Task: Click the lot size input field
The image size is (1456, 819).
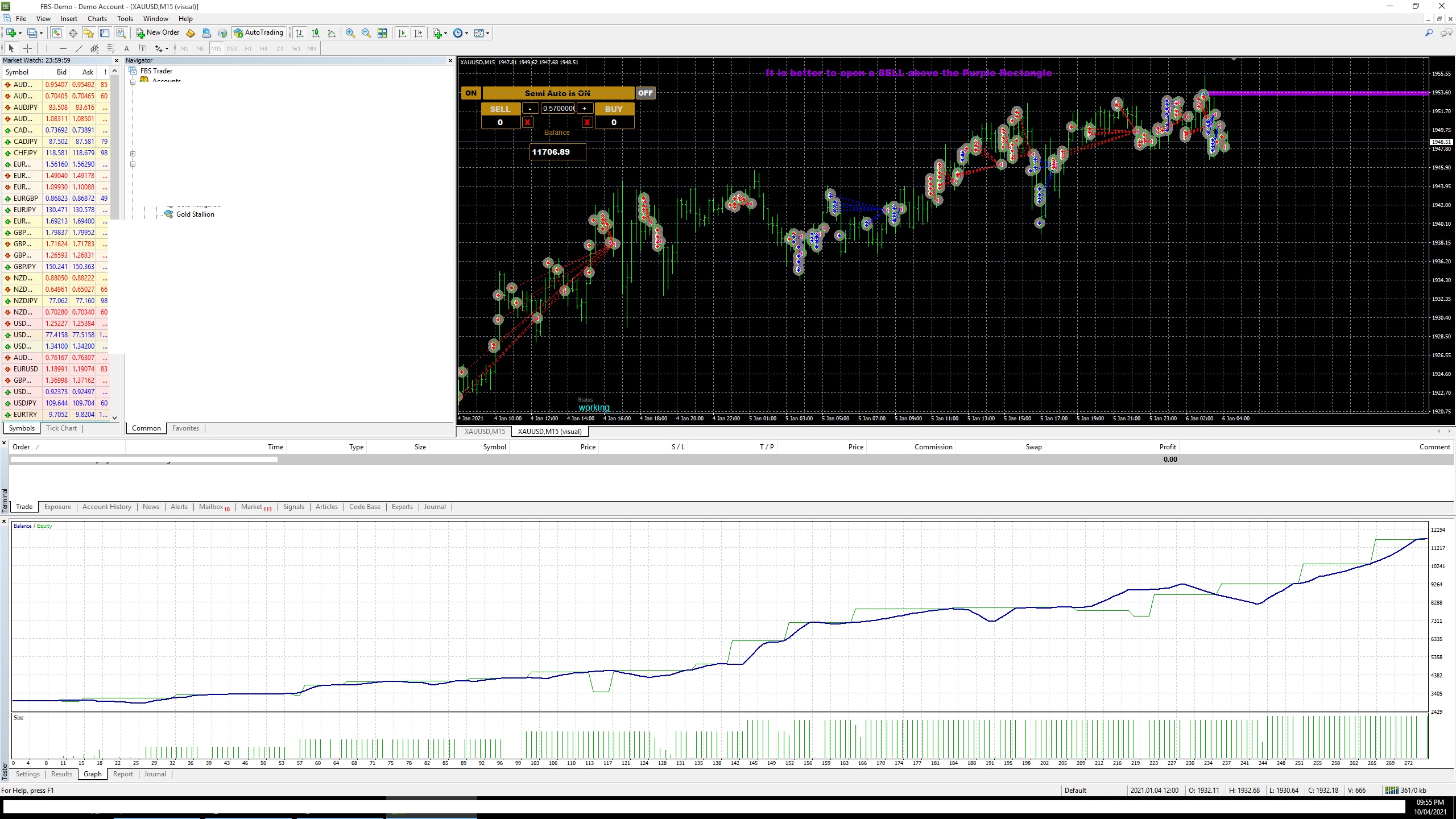Action: pos(557,109)
